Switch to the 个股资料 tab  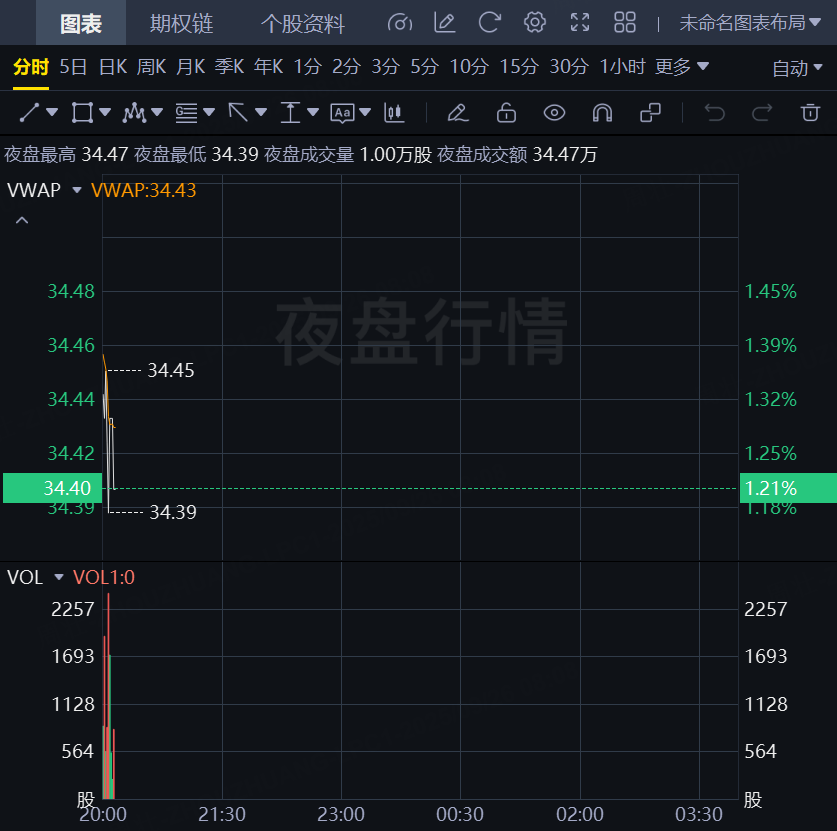[x=302, y=23]
